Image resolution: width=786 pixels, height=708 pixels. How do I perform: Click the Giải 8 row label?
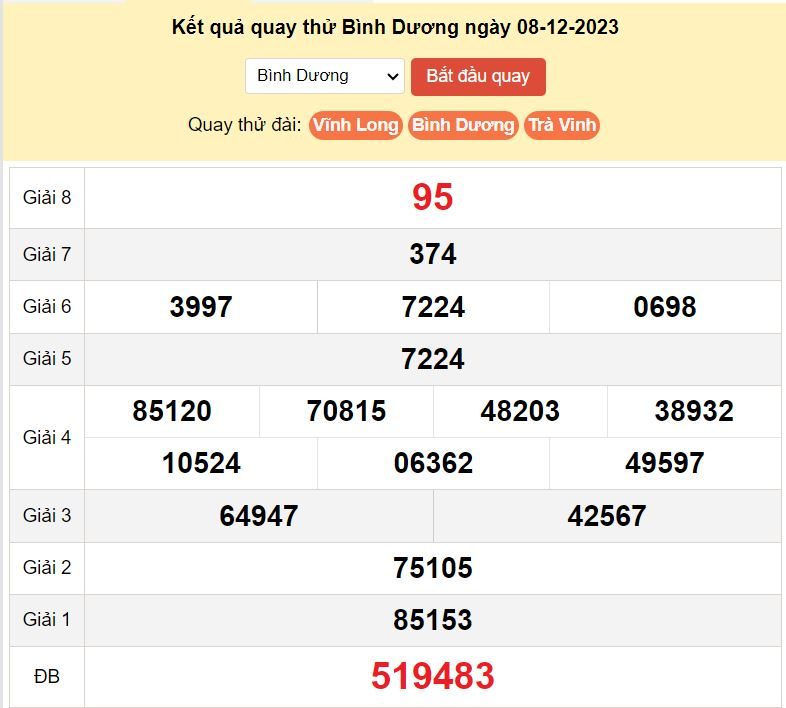(x=47, y=198)
